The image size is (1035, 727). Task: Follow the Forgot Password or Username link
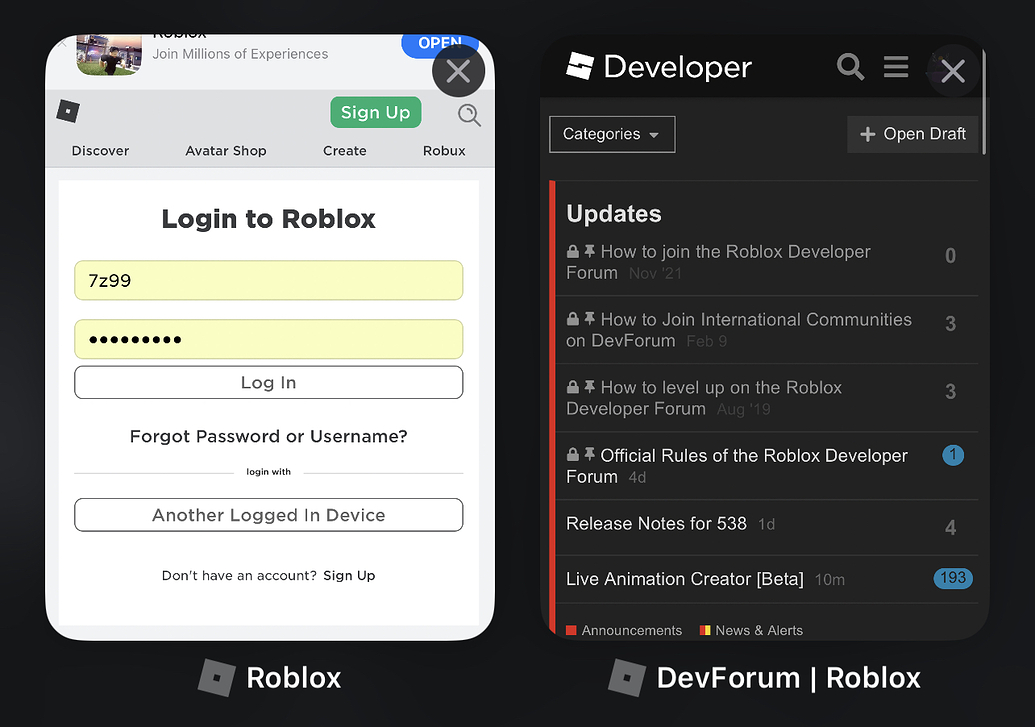tap(268, 436)
